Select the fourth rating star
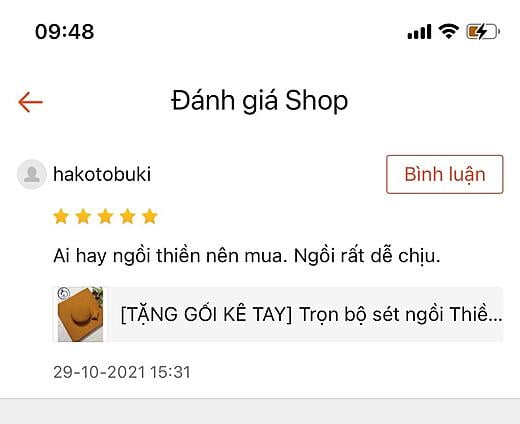The height and width of the screenshot is (424, 520). [x=128, y=216]
